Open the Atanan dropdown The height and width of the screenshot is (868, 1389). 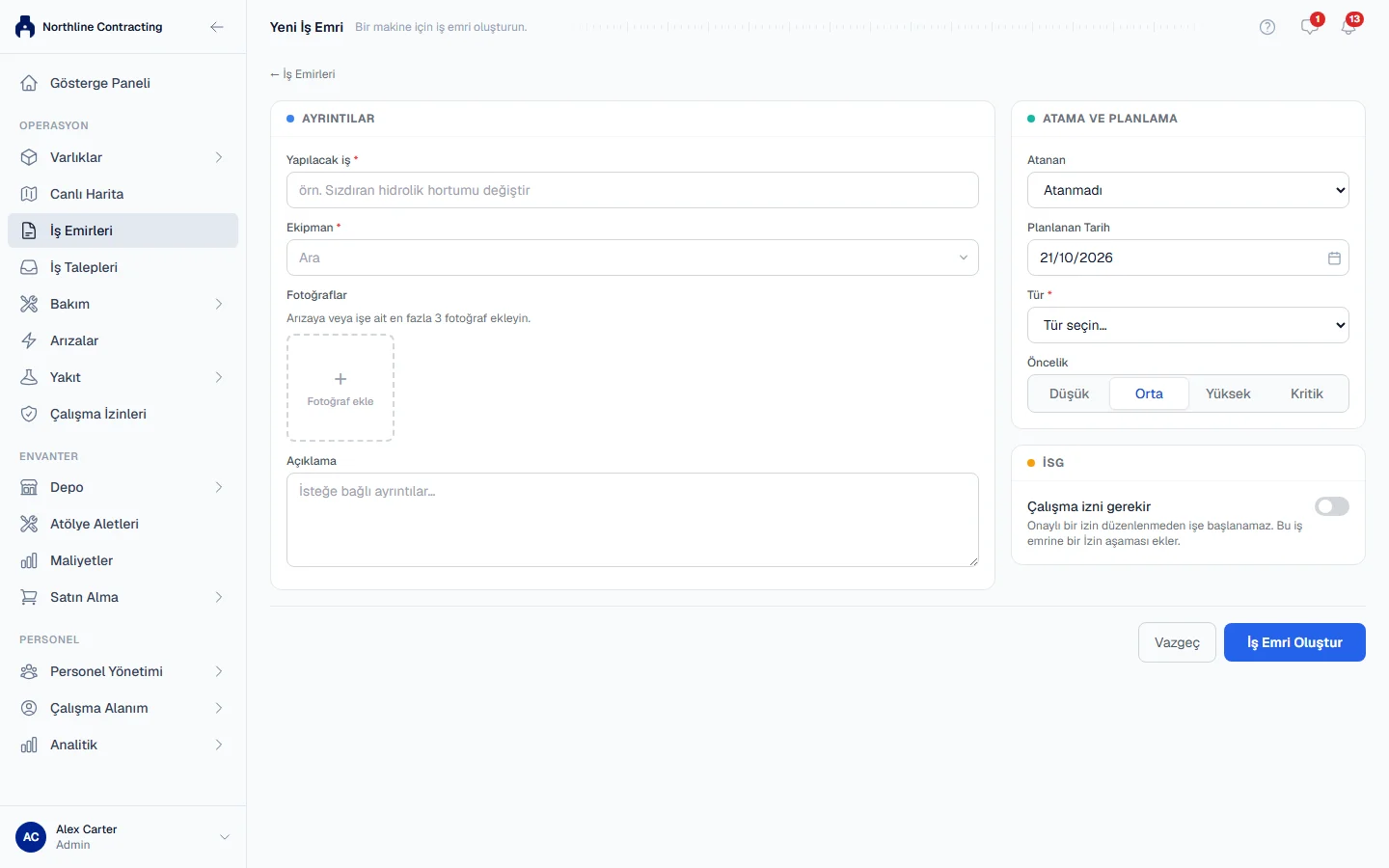tap(1188, 190)
